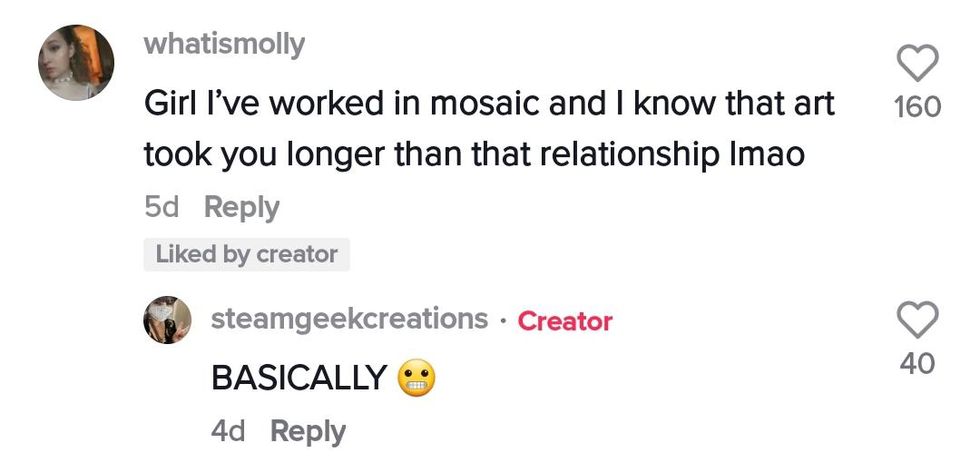The height and width of the screenshot is (464, 980).
Task: Tap the heart on steamgeekcreations' reply
Action: pyautogui.click(x=918, y=321)
